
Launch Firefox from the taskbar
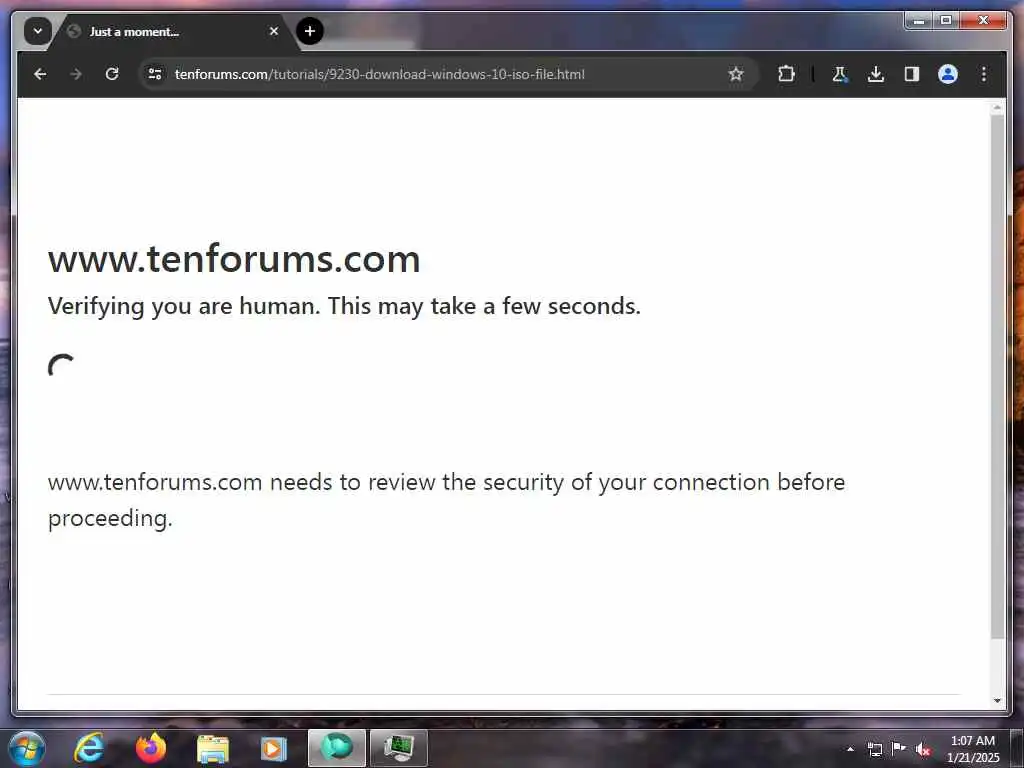151,748
